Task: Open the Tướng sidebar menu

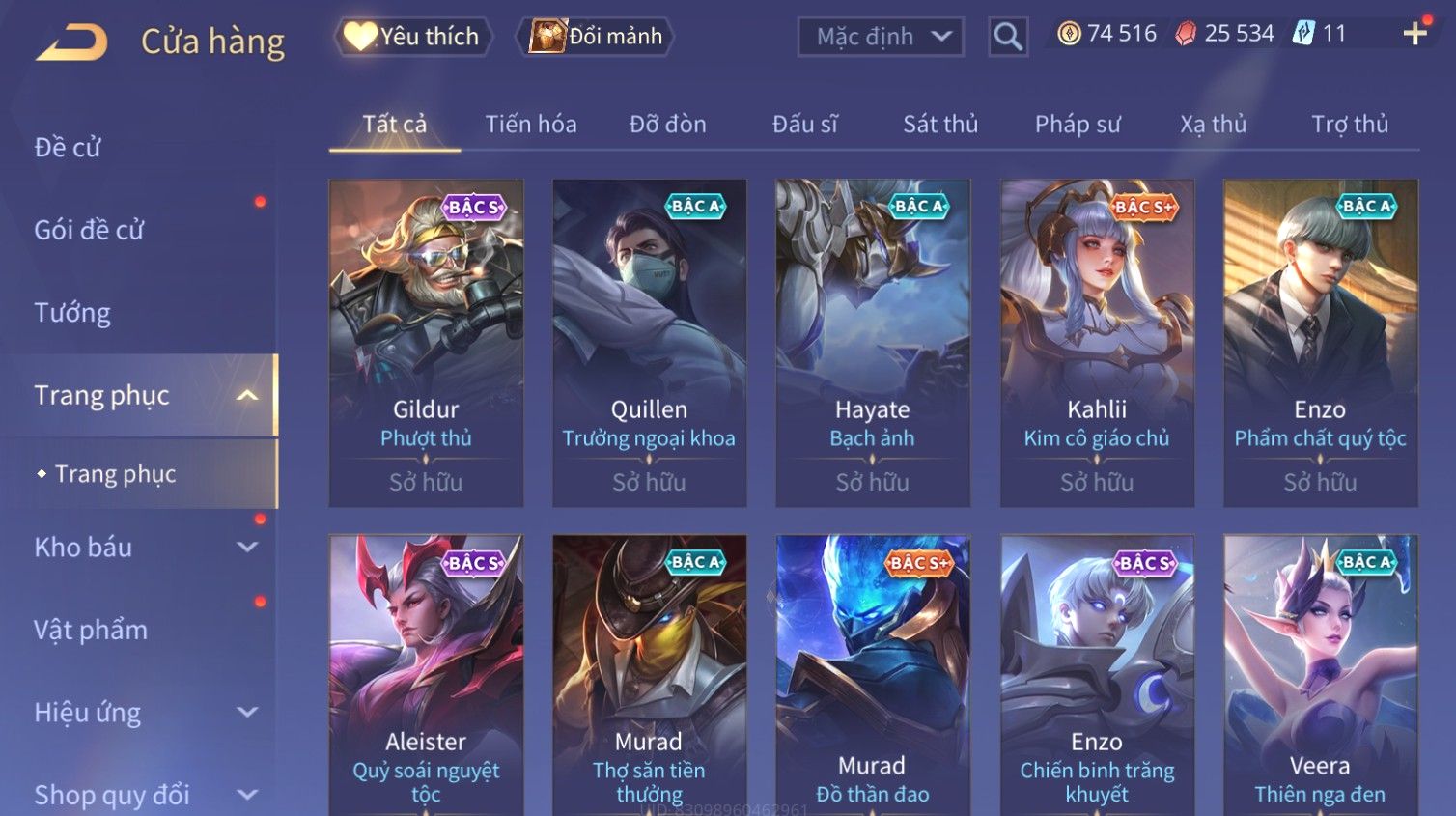Action: 72,313
